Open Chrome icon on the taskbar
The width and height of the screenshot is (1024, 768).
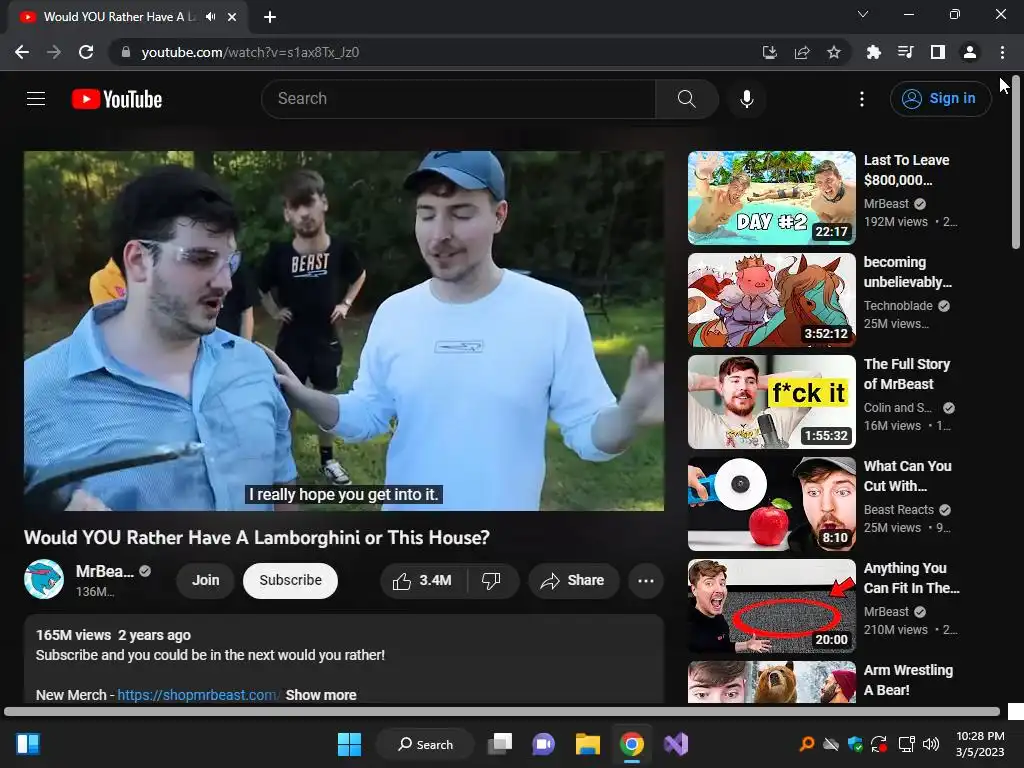[x=632, y=744]
